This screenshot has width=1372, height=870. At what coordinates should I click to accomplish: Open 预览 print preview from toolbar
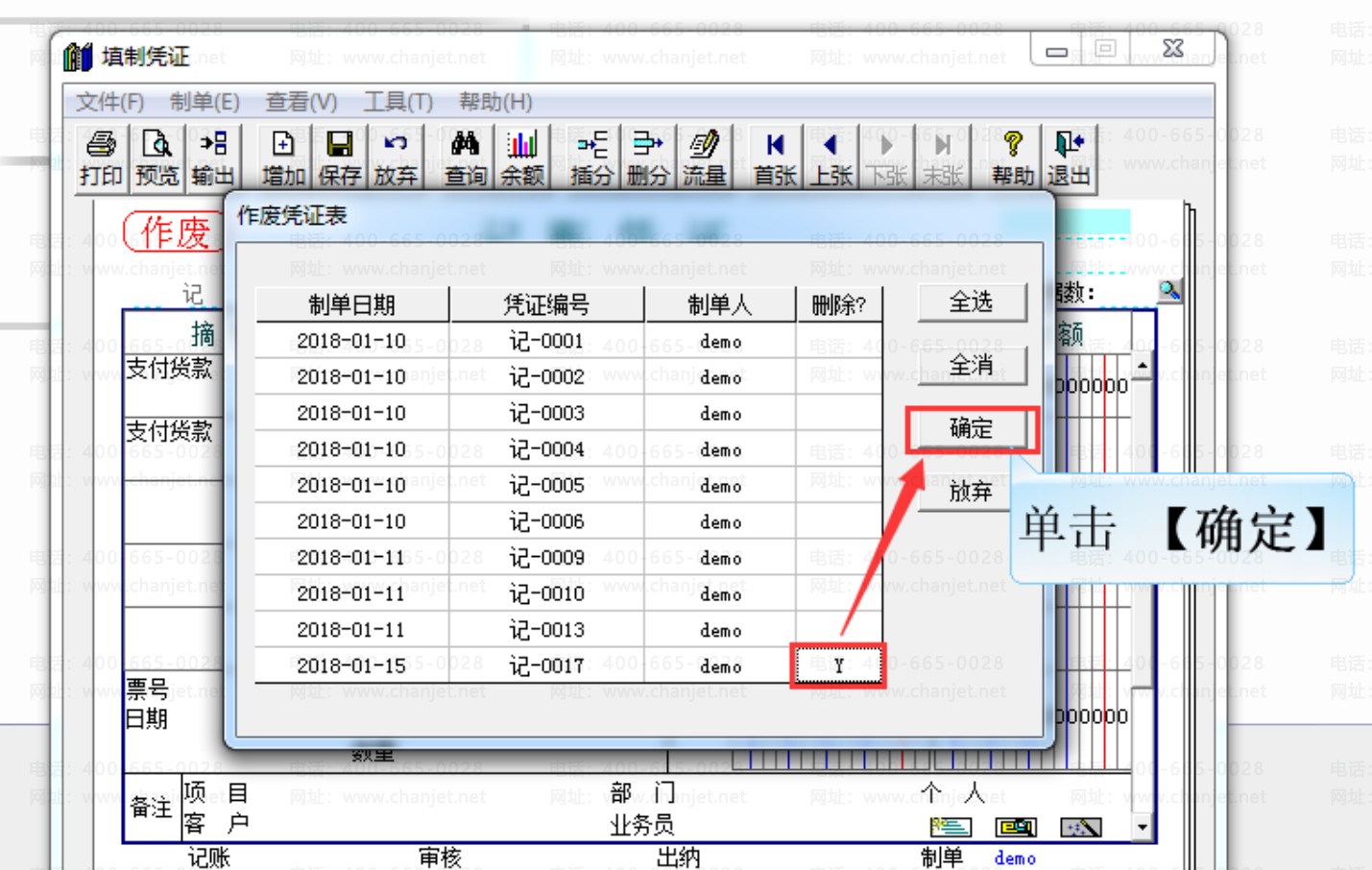[x=156, y=158]
